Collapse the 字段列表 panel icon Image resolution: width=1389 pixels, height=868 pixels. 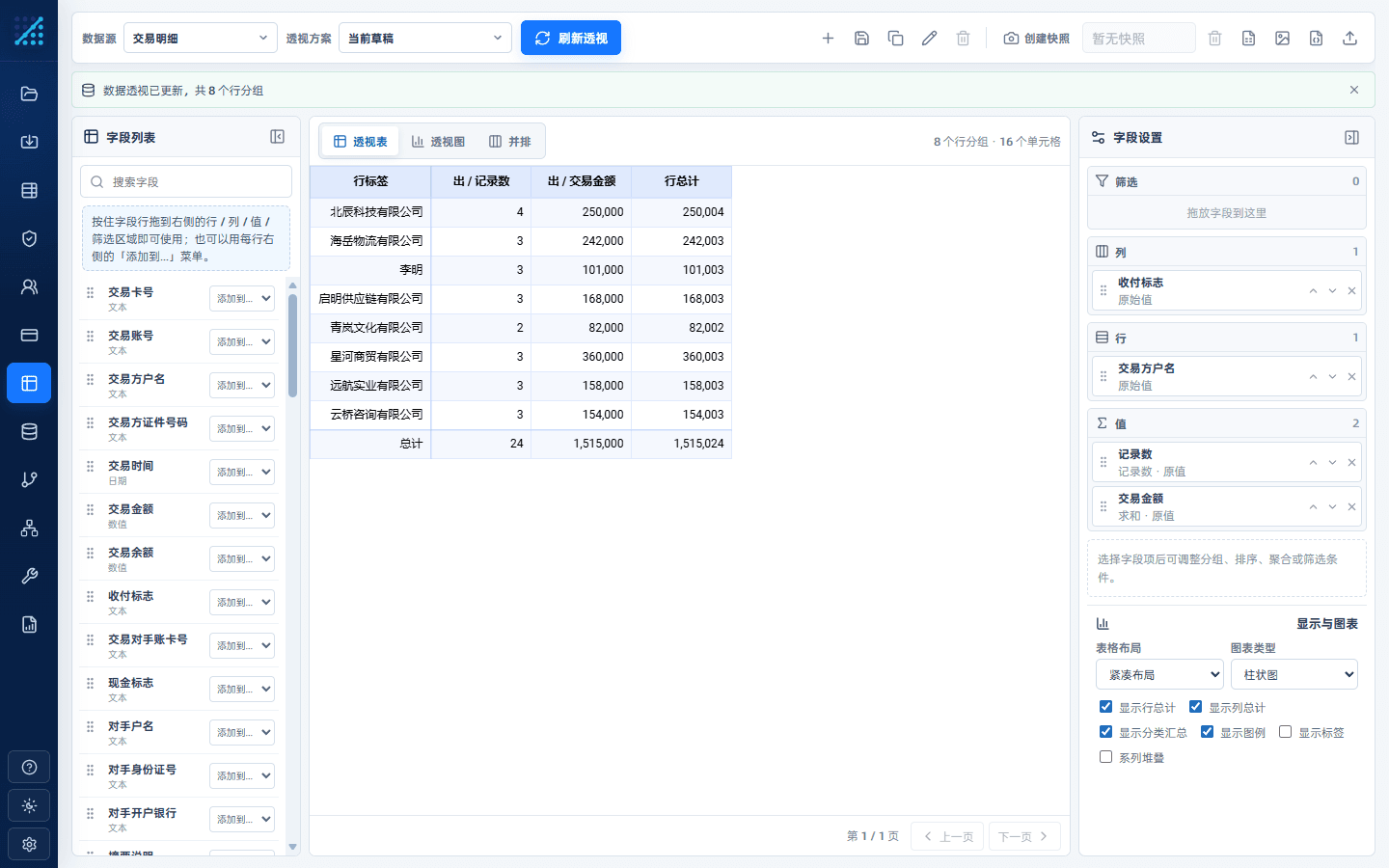[278, 137]
